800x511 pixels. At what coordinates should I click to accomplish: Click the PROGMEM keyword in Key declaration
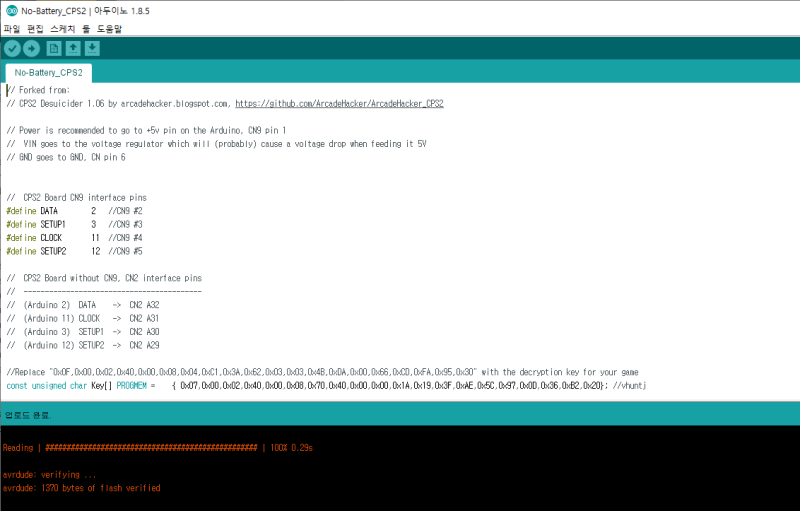(x=132, y=386)
